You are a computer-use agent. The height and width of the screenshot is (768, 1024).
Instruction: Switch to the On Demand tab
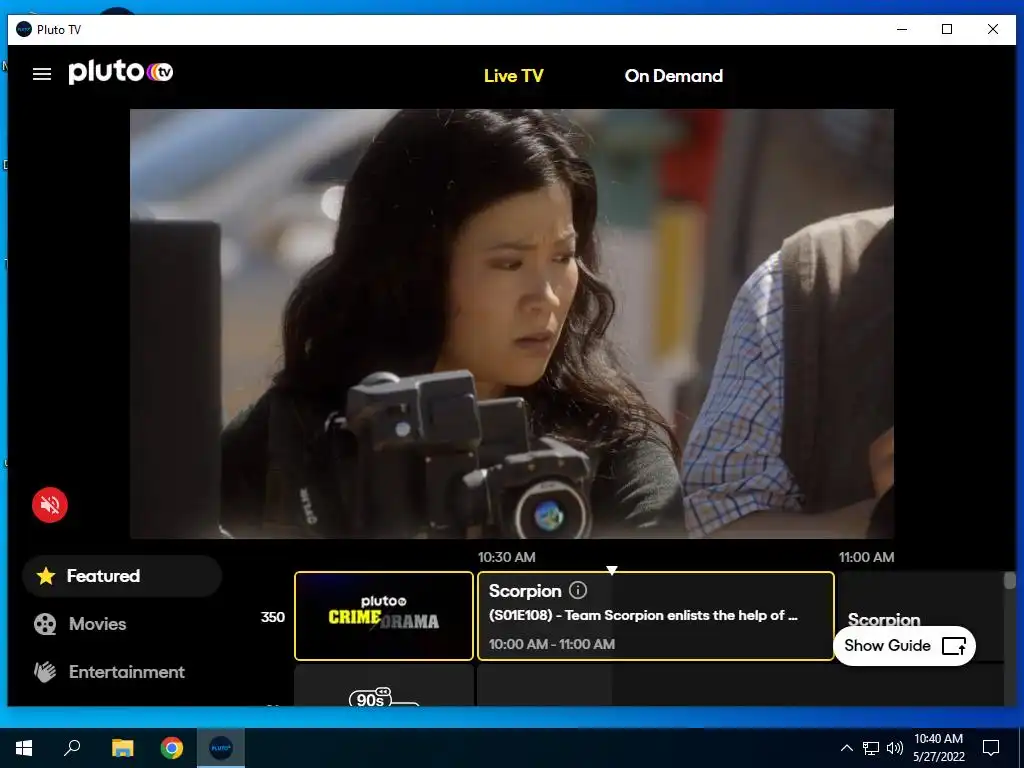click(x=673, y=76)
